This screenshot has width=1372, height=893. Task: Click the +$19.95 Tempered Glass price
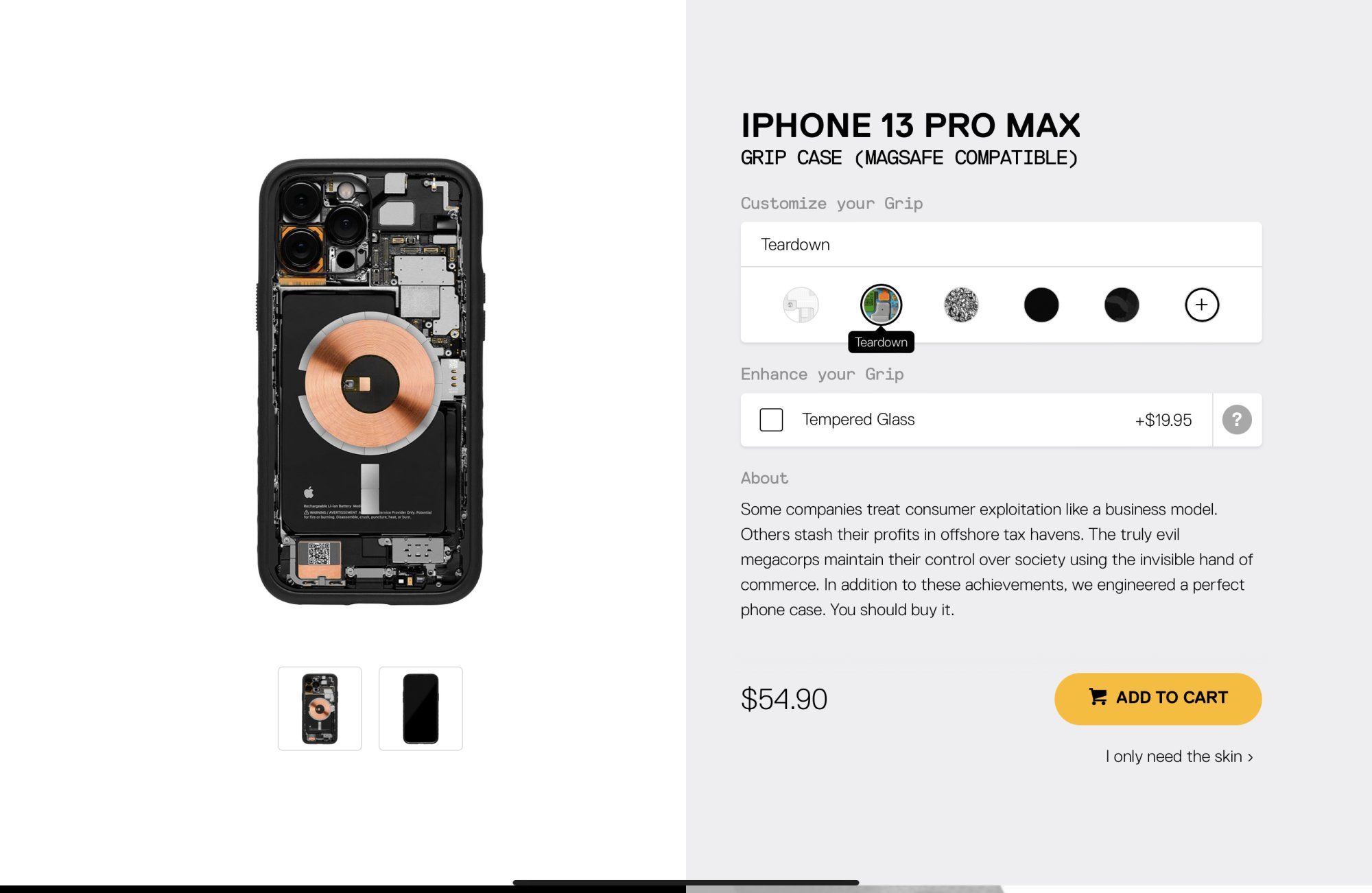(x=1163, y=420)
